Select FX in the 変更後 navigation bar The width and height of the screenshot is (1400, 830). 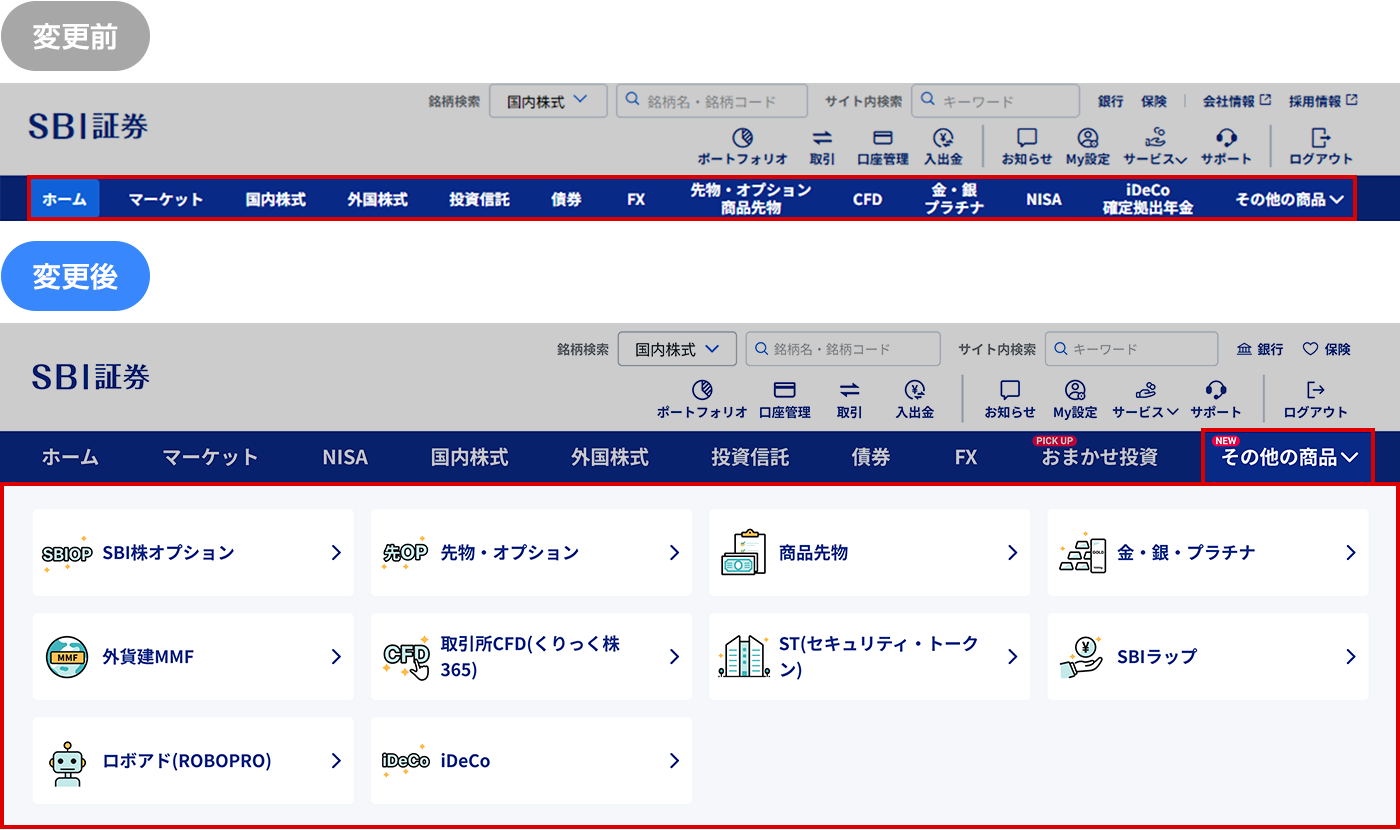coord(966,457)
